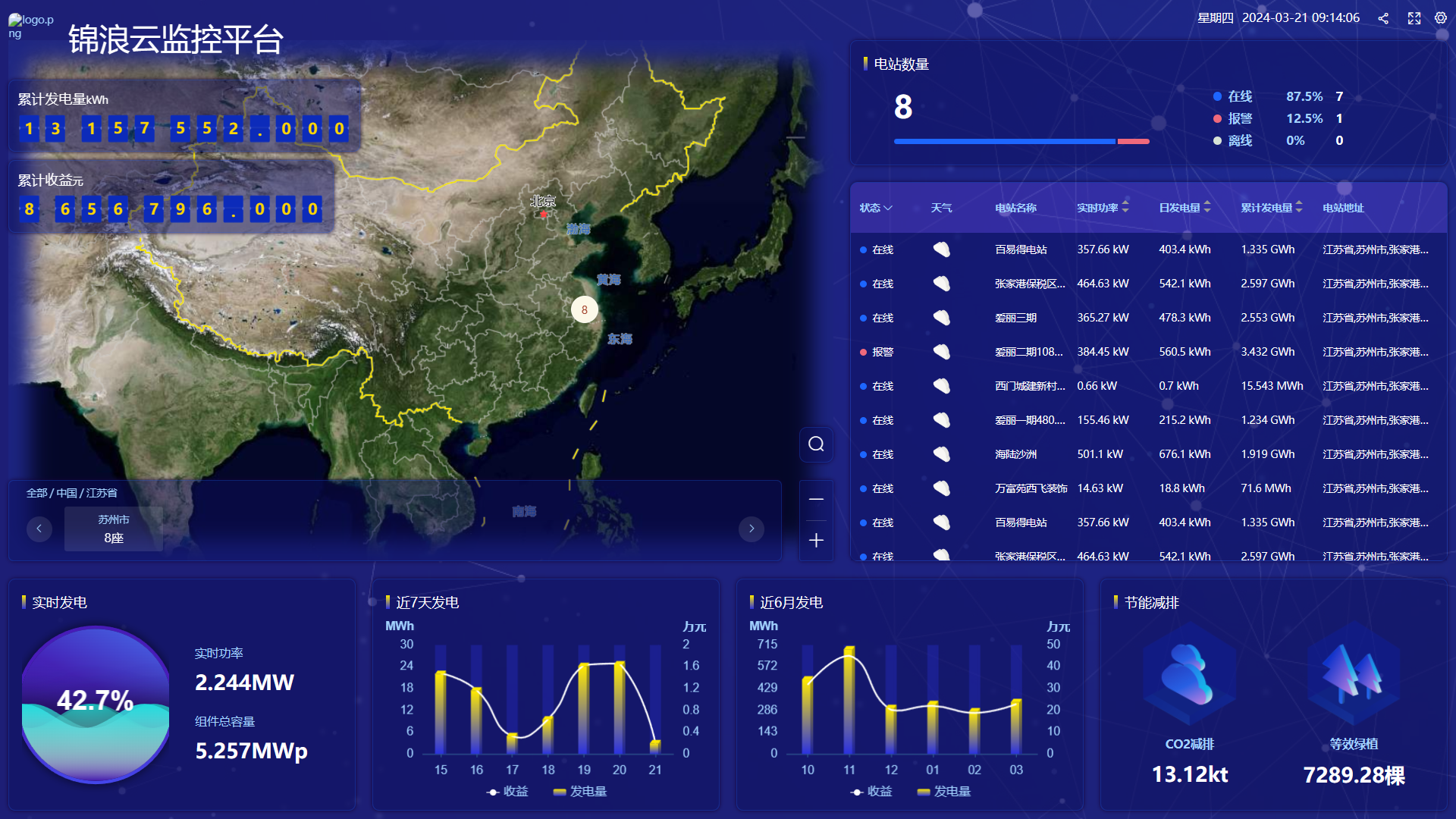
Task: Click weather icon of 海陆沙洲 row
Action: tap(941, 454)
